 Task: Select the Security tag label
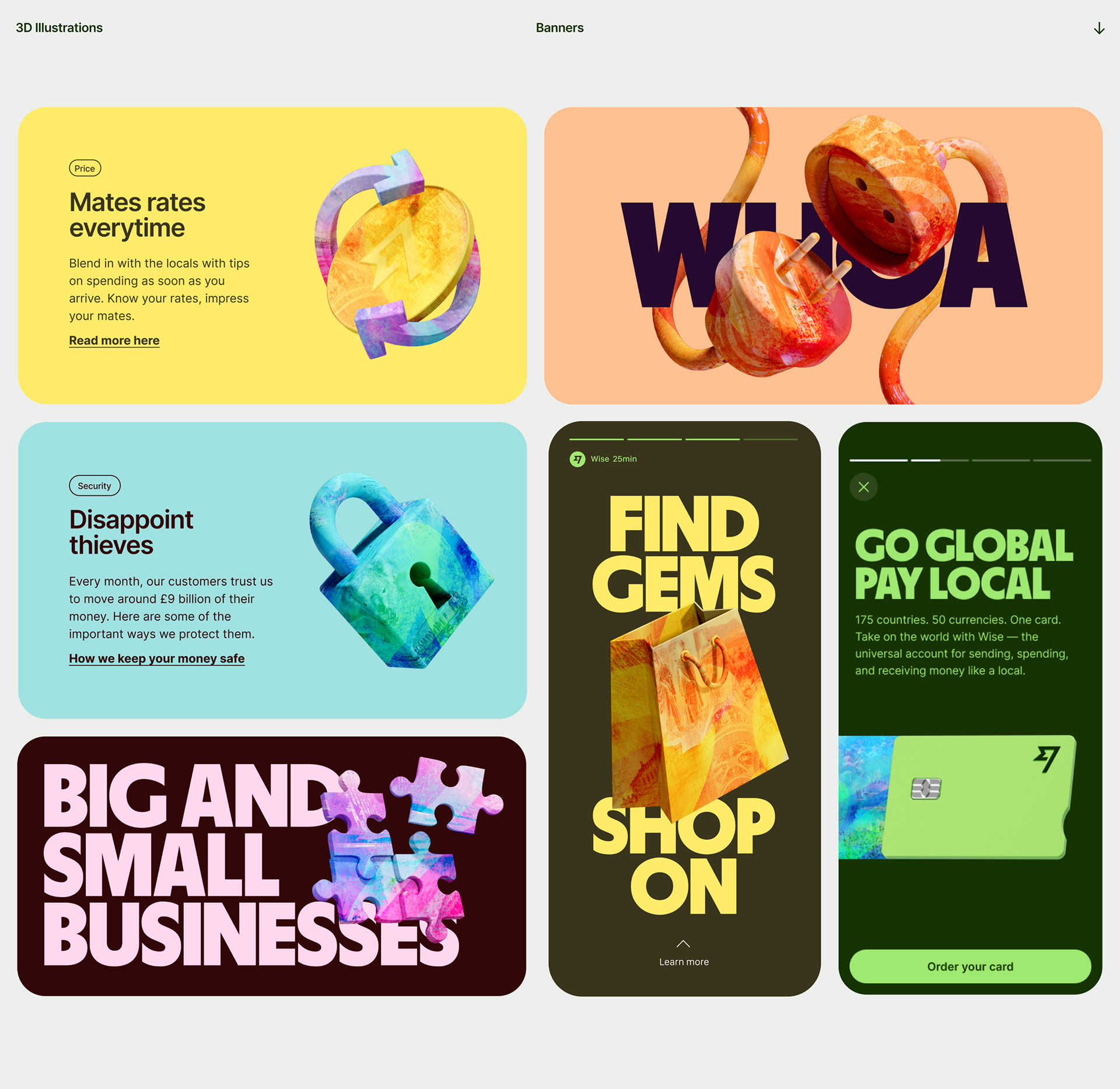pos(94,486)
